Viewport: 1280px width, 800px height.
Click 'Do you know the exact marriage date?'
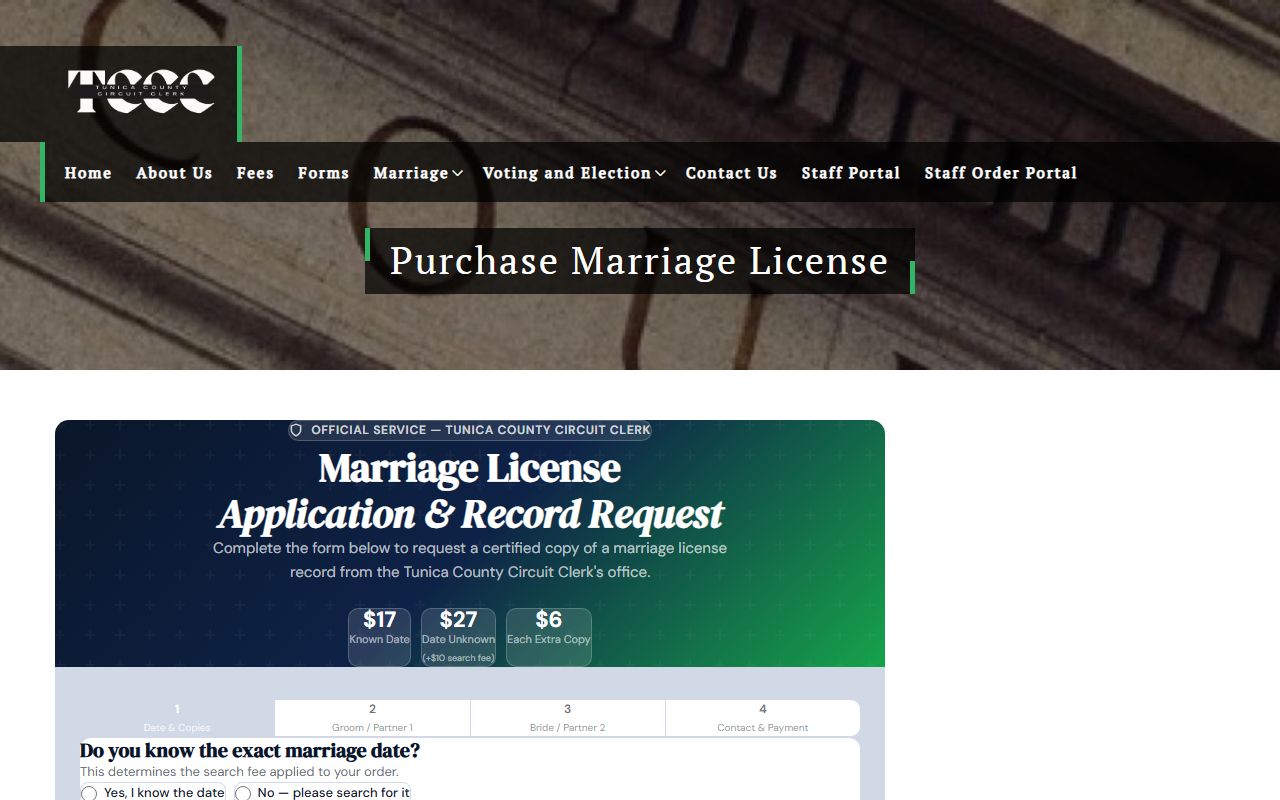click(x=250, y=751)
